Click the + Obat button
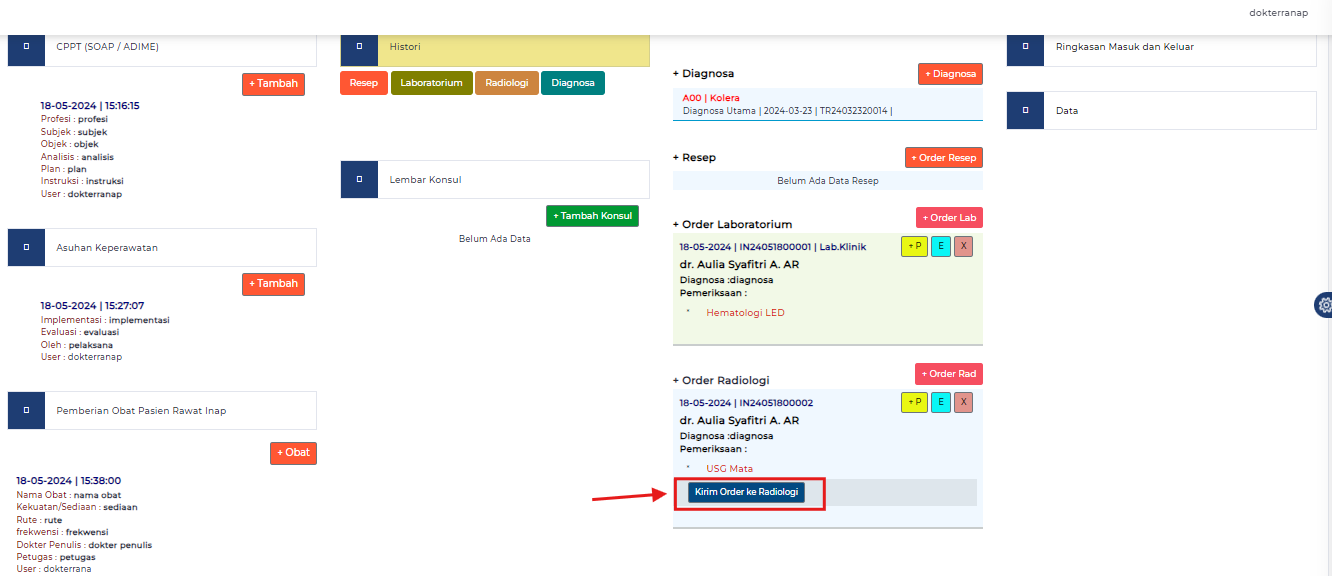The image size is (1332, 576). coord(293,453)
